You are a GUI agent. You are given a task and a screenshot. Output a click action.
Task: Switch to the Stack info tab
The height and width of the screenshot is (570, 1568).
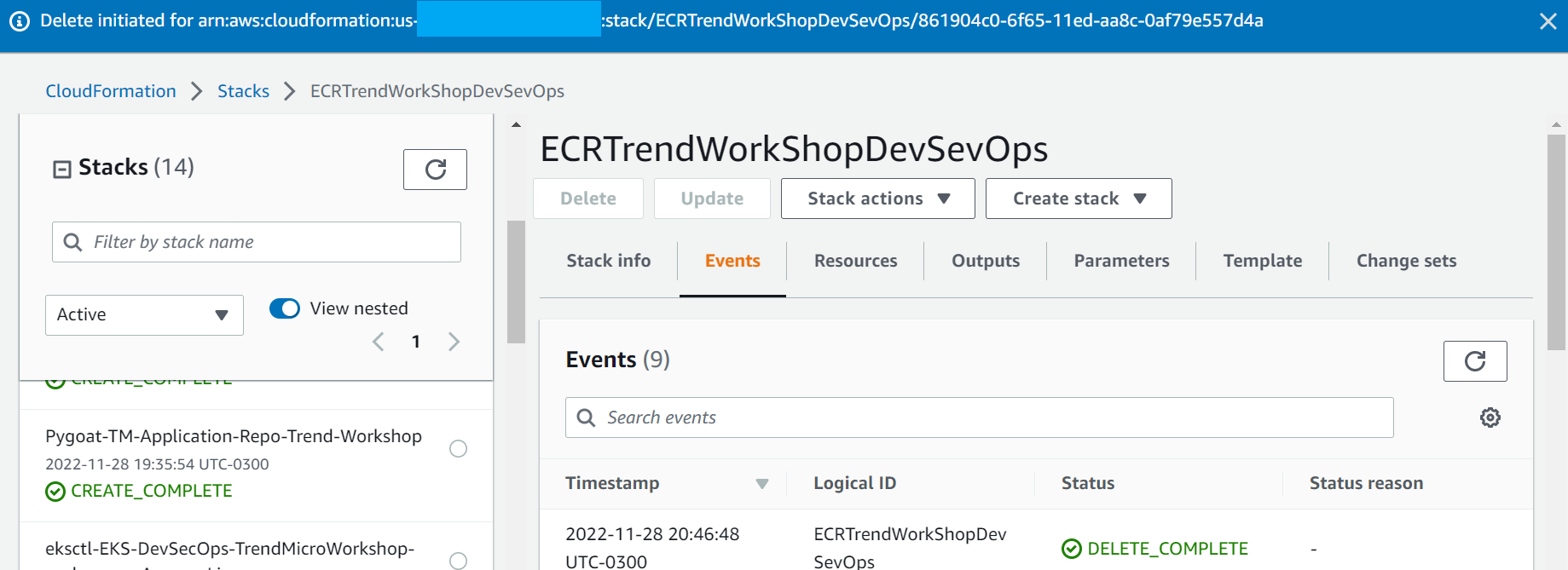pos(609,261)
